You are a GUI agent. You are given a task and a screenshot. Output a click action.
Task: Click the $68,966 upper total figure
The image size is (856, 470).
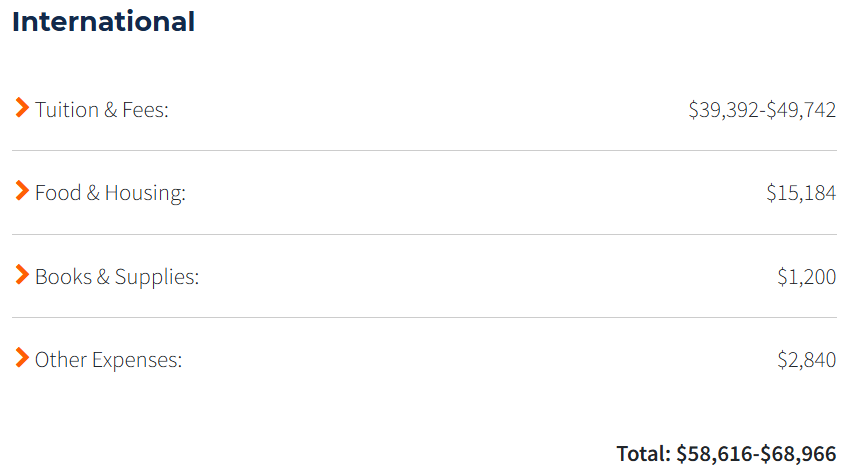798,453
